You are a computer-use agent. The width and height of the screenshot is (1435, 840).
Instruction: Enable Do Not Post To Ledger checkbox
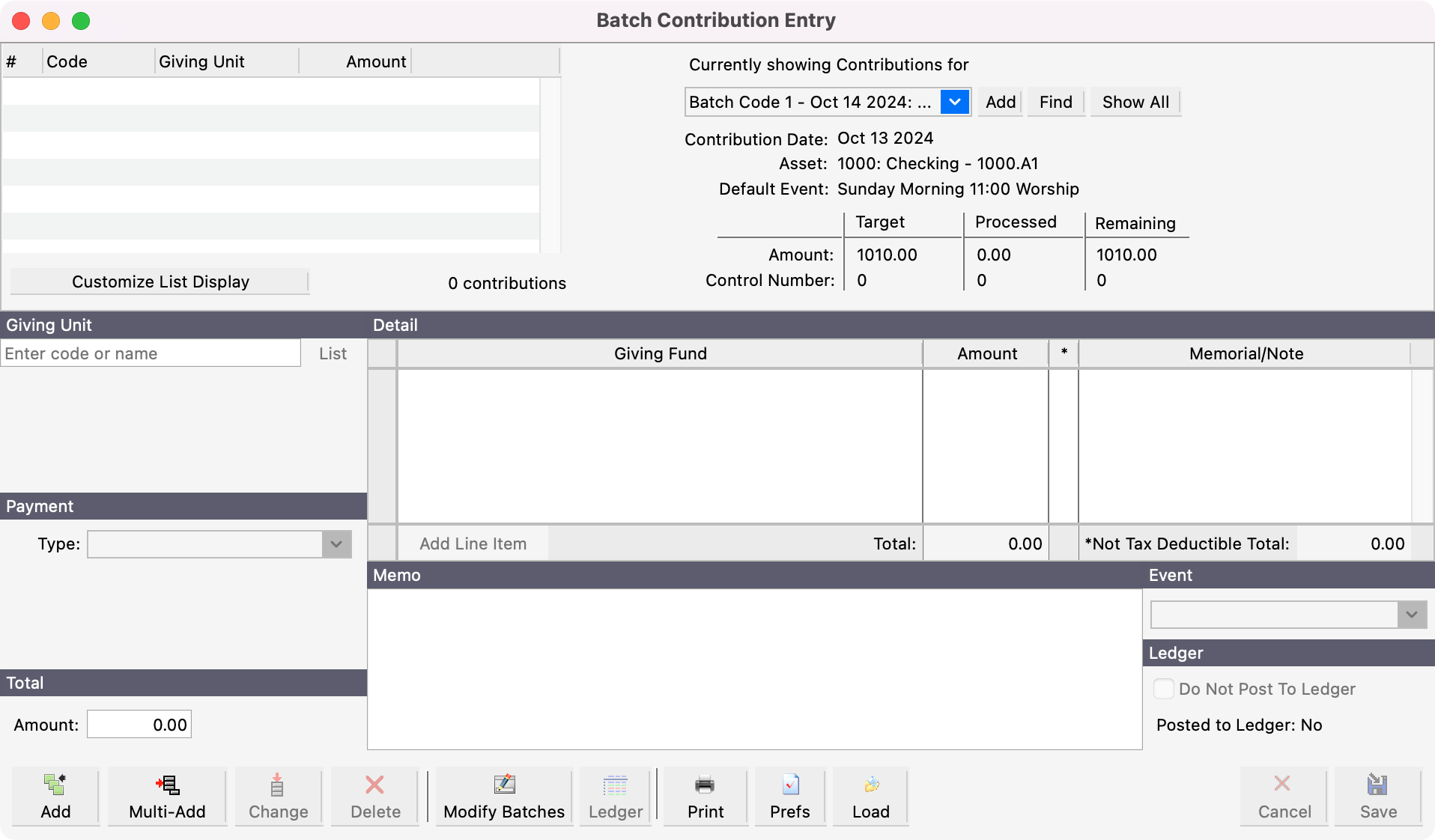[1163, 689]
